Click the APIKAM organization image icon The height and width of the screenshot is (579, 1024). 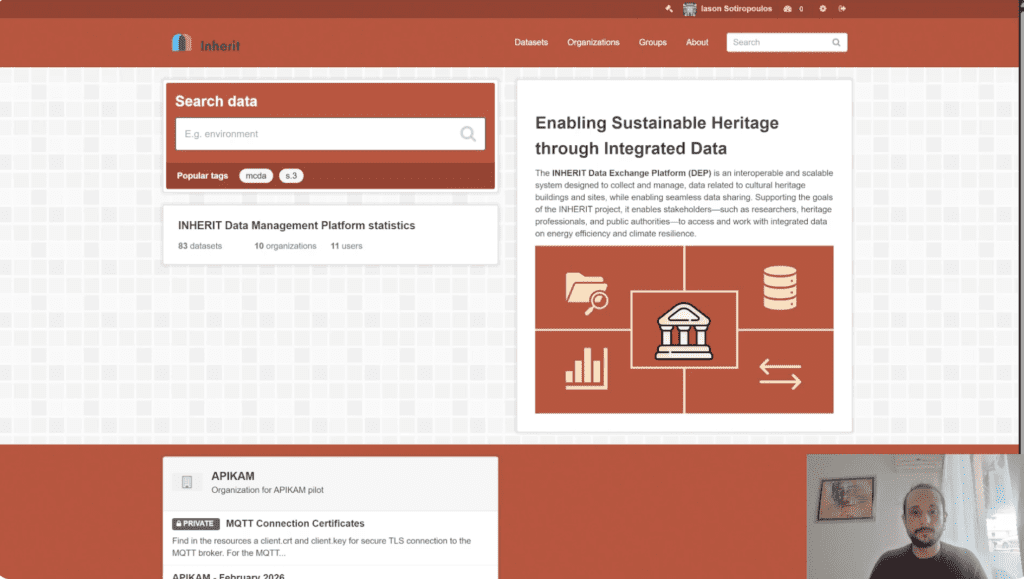187,482
